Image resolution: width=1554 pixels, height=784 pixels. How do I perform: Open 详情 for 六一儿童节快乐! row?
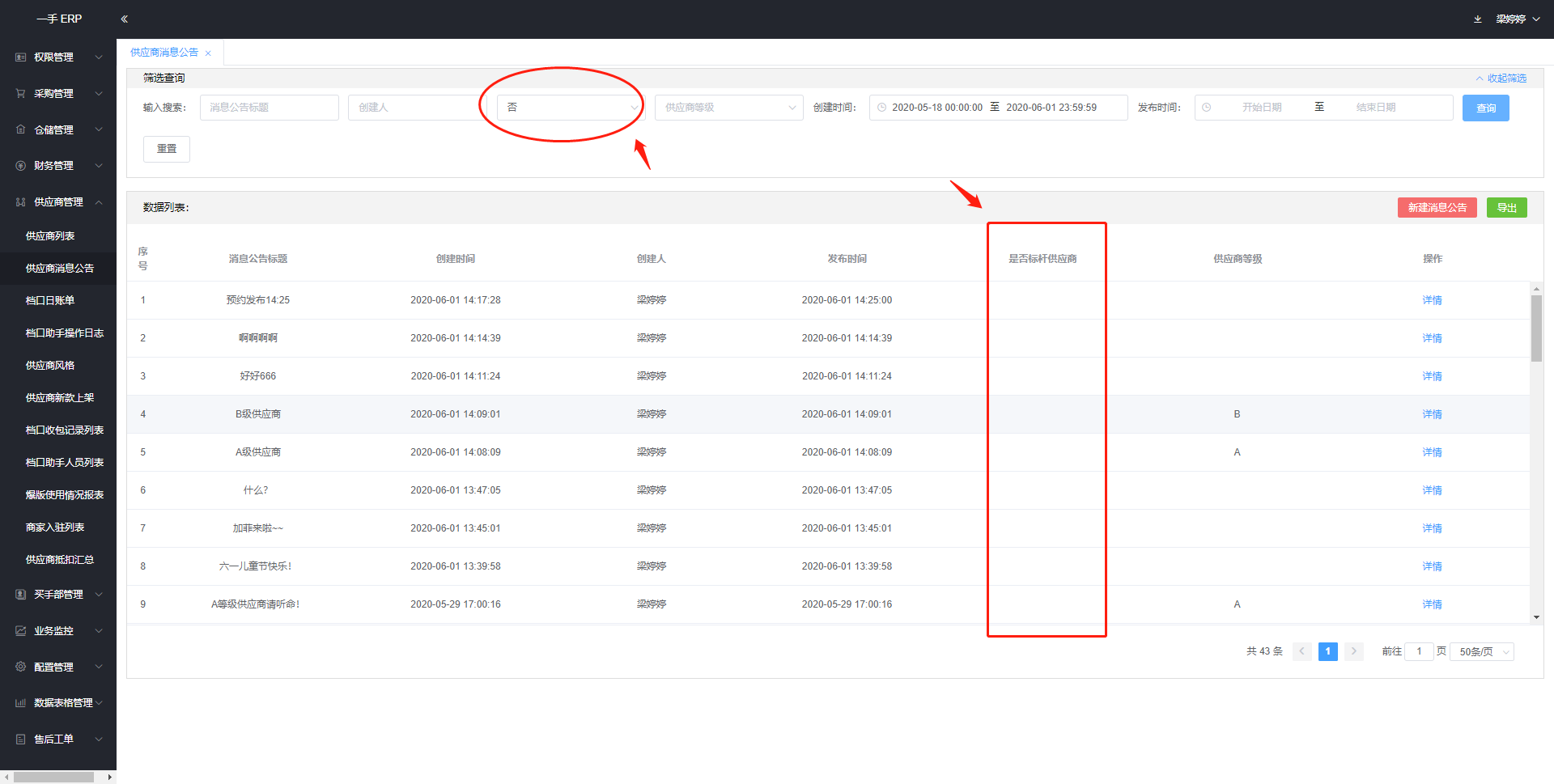pyautogui.click(x=1432, y=566)
